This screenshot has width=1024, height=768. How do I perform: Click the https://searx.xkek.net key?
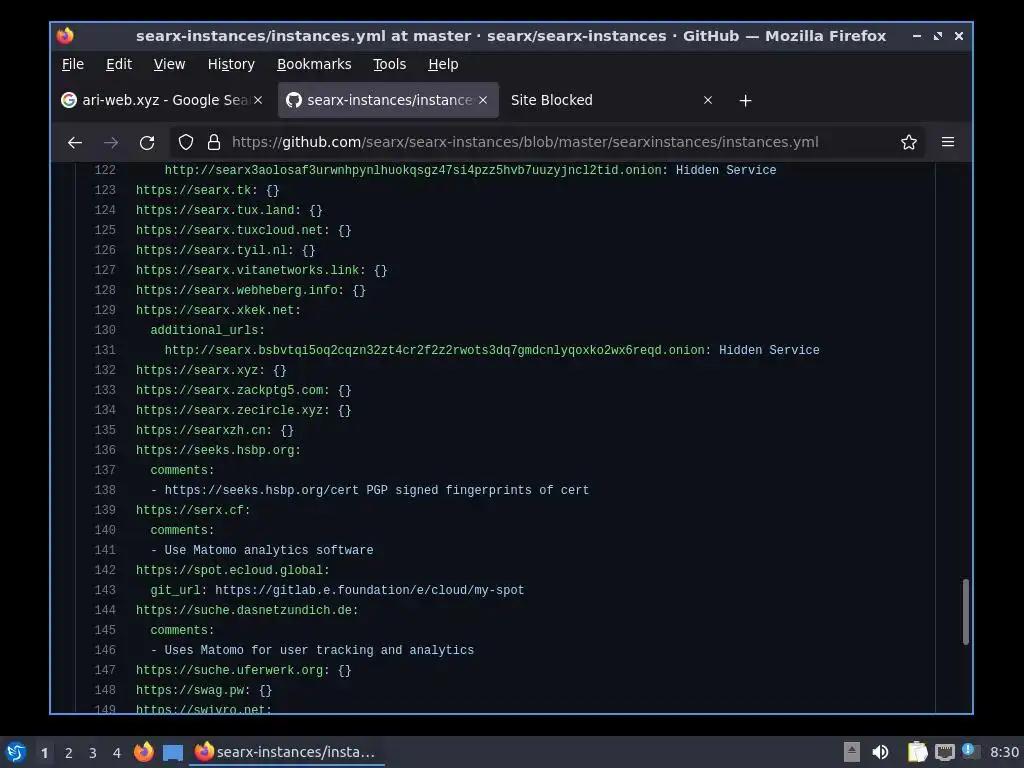(218, 310)
